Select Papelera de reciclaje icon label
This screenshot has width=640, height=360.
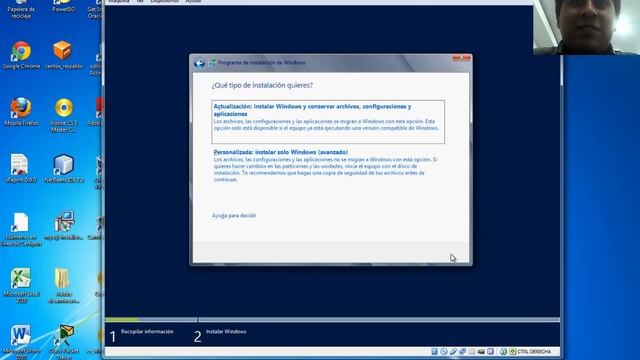coord(21,12)
